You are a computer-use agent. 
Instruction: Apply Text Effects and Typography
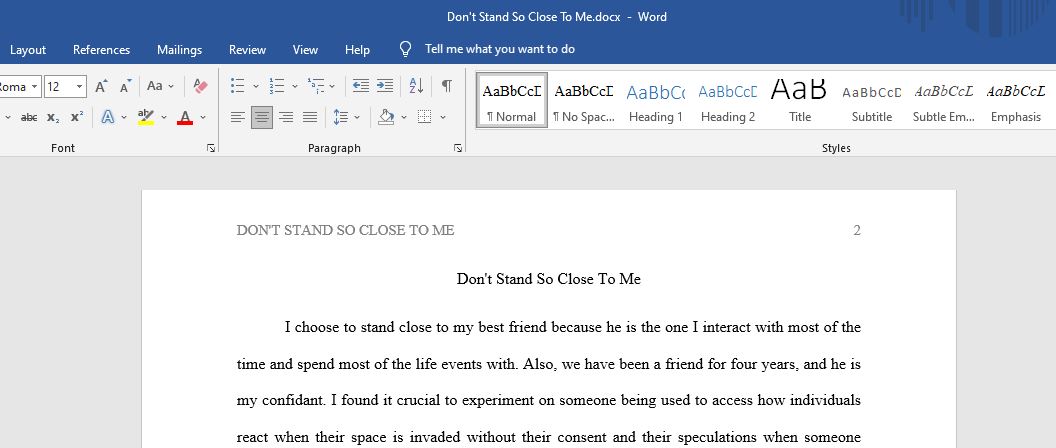tap(107, 117)
